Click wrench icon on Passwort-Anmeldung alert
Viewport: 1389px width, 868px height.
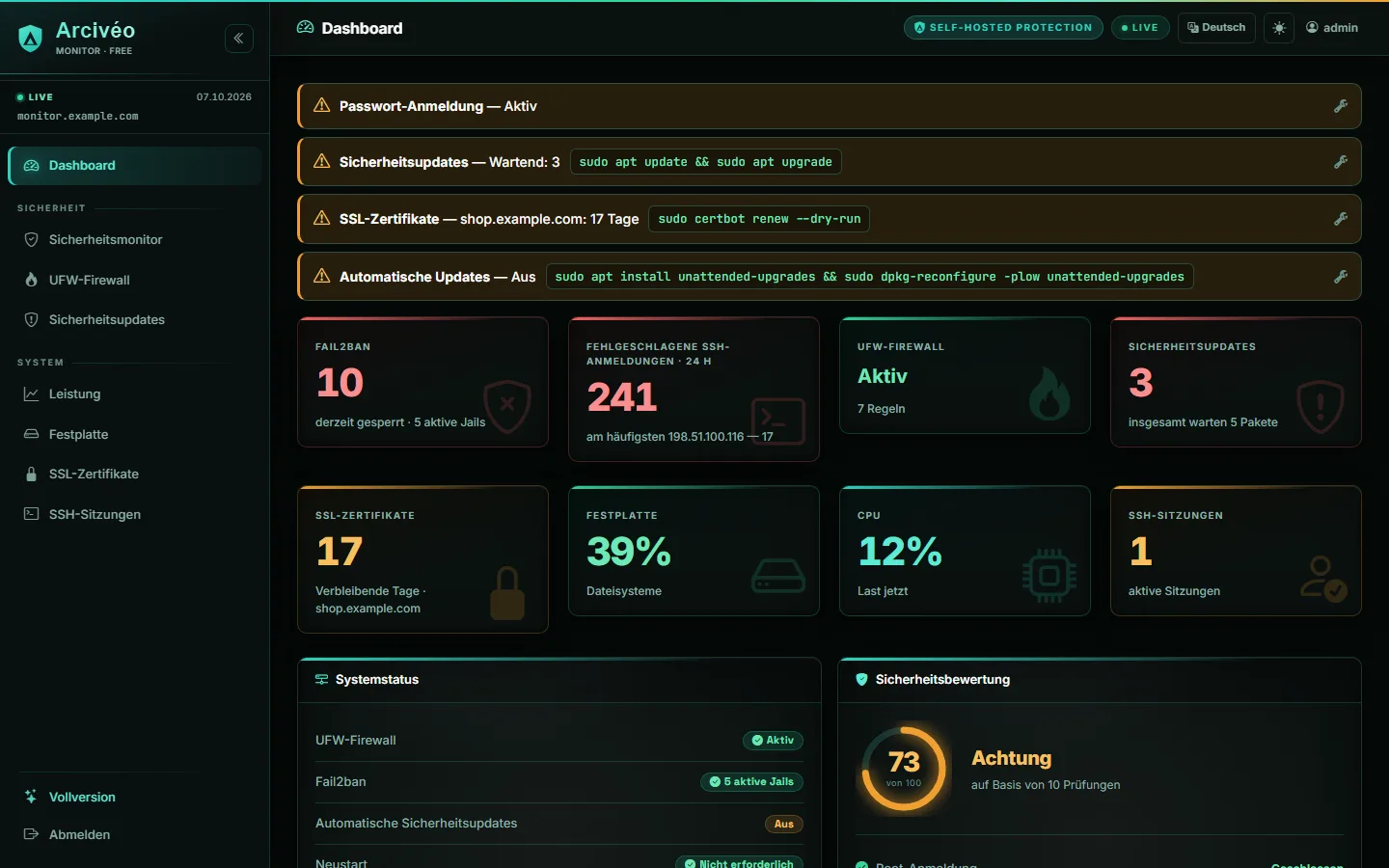click(1341, 106)
